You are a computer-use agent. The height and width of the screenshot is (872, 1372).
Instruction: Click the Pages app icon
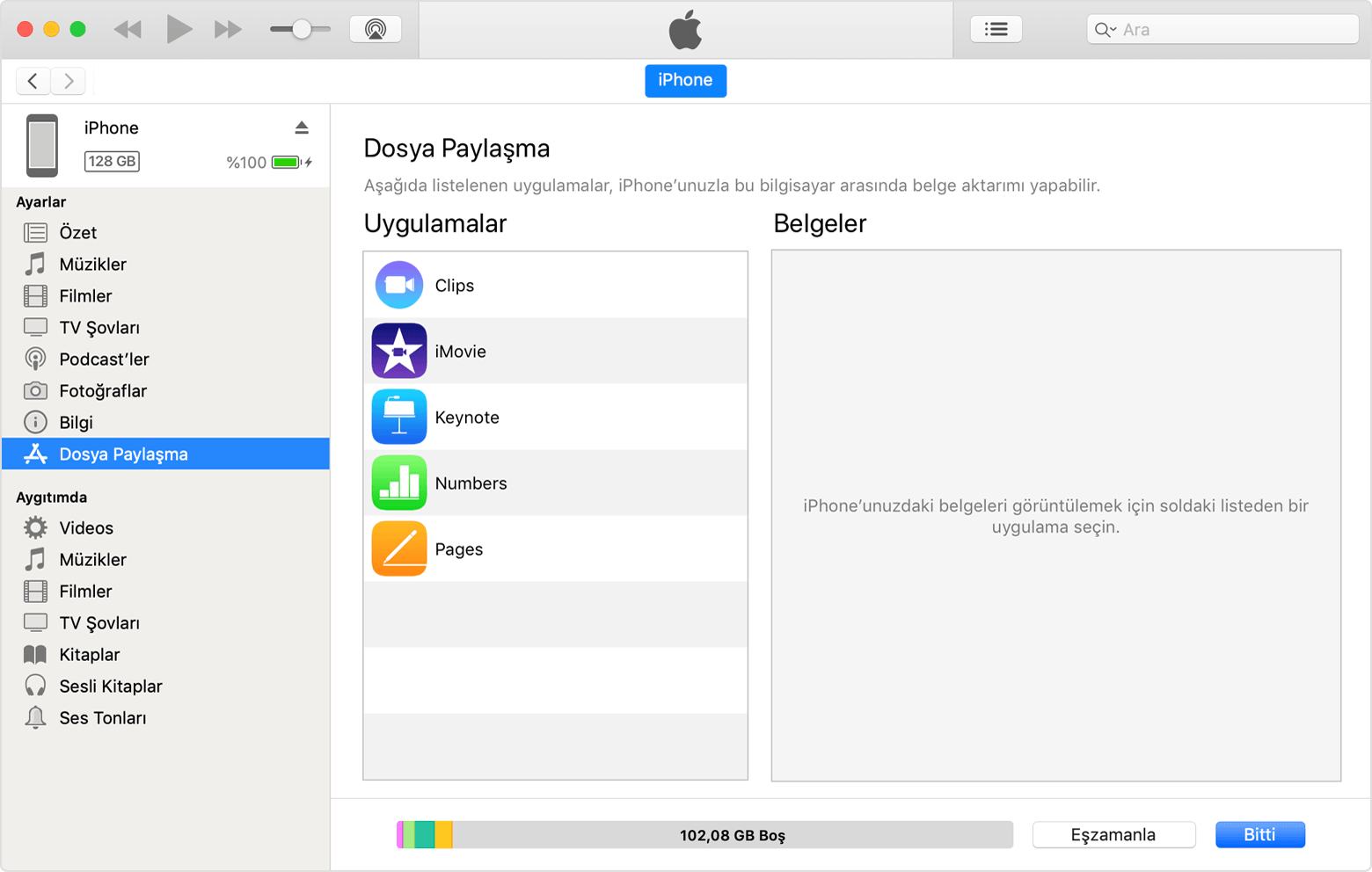click(399, 549)
